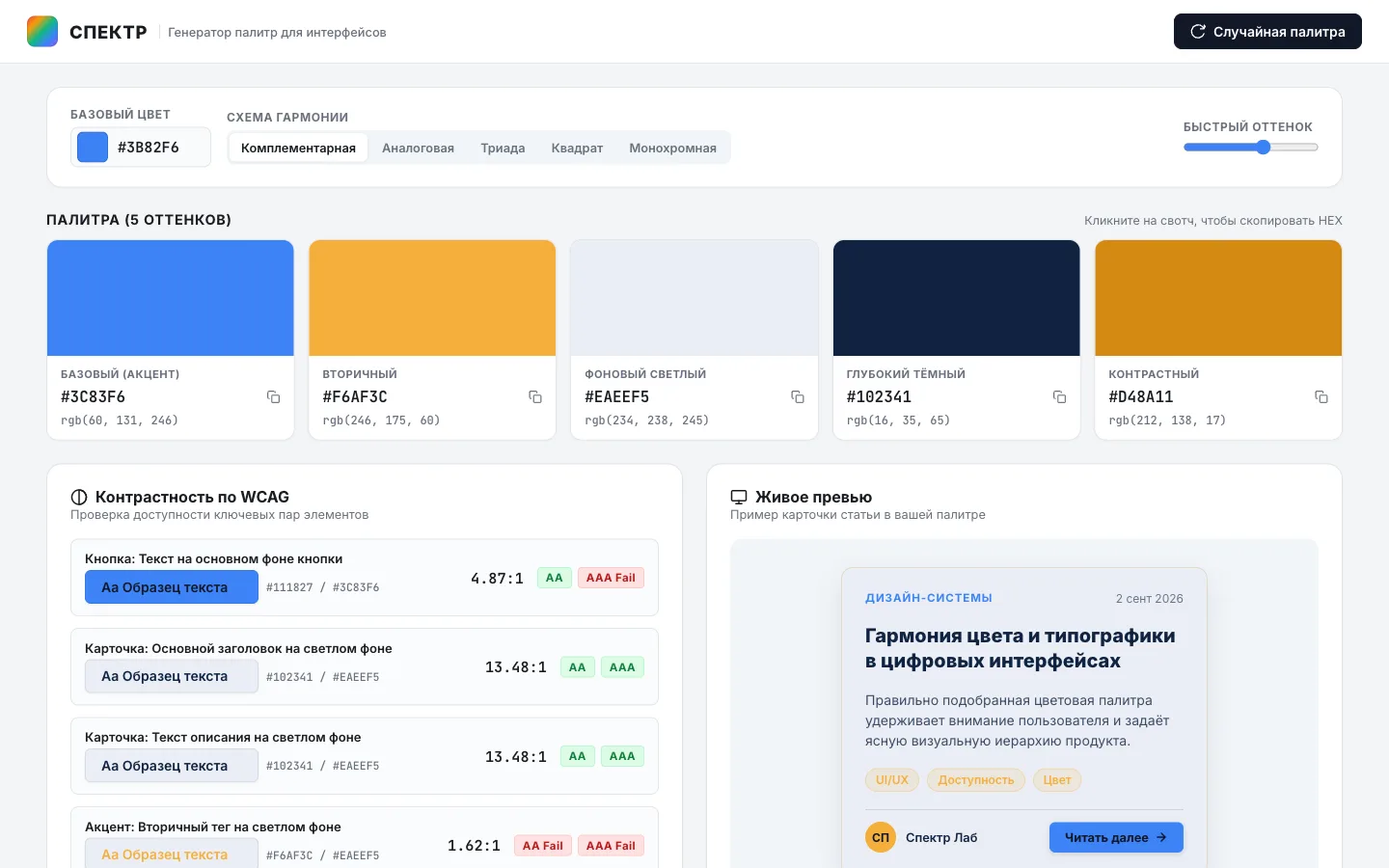The height and width of the screenshot is (868, 1389).
Task: Click the Спектр rainbow logo icon
Action: (x=42, y=32)
